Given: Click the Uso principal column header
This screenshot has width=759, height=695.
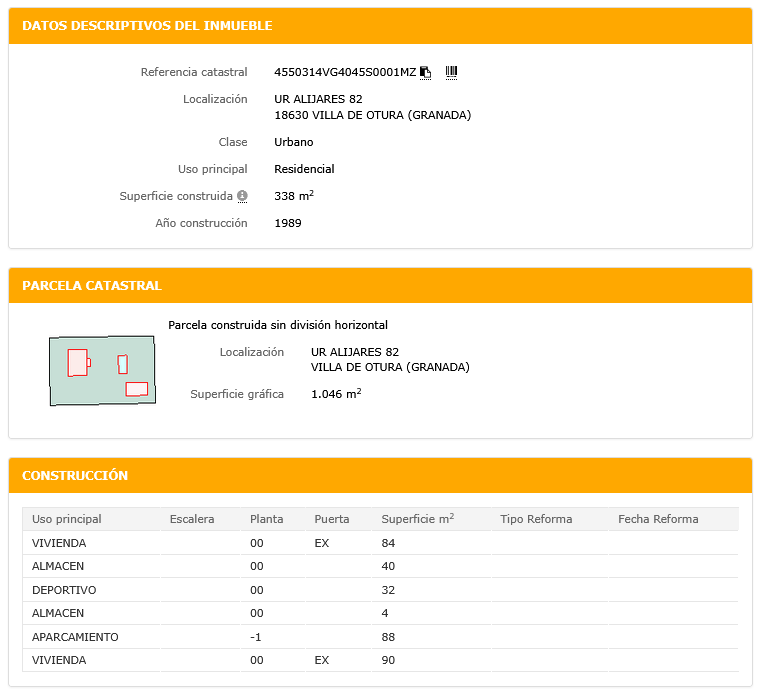Looking at the screenshot, I should point(67,519).
